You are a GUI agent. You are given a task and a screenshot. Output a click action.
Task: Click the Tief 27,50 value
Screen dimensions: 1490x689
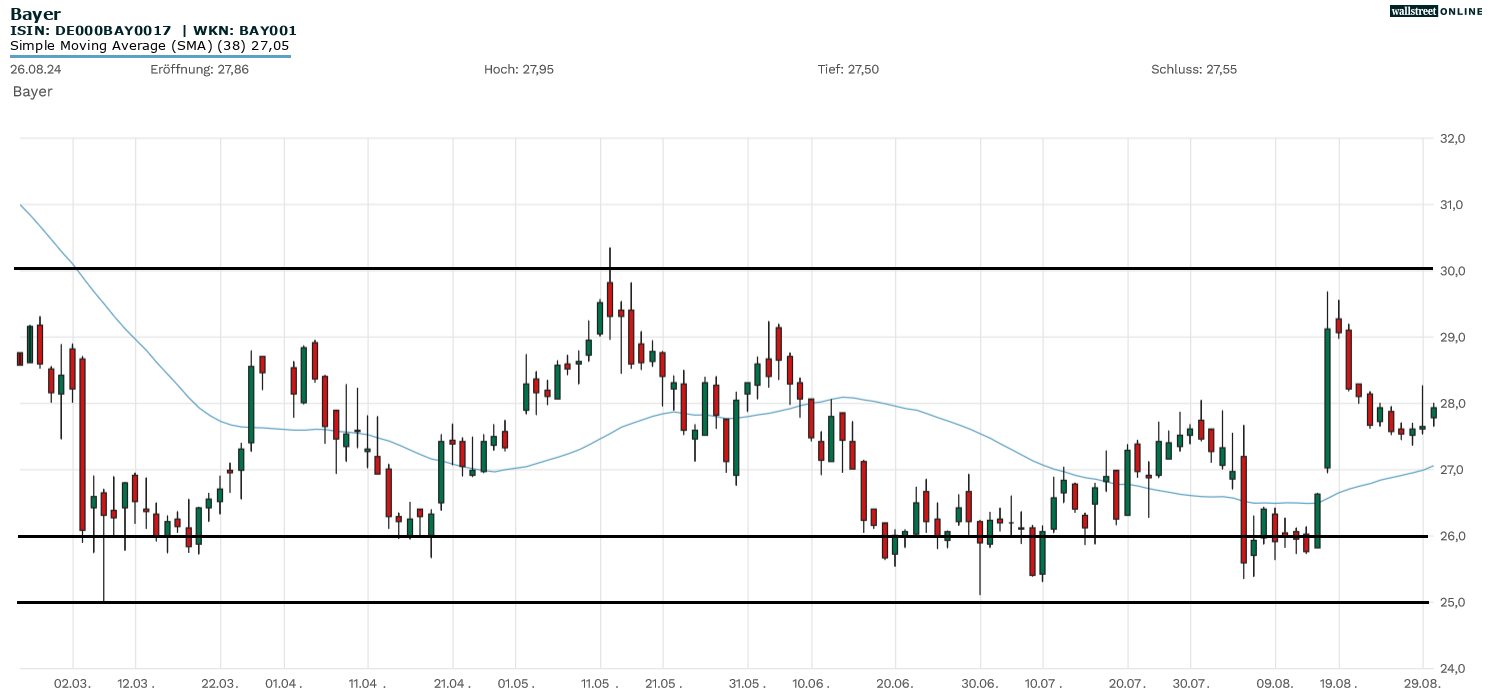848,69
